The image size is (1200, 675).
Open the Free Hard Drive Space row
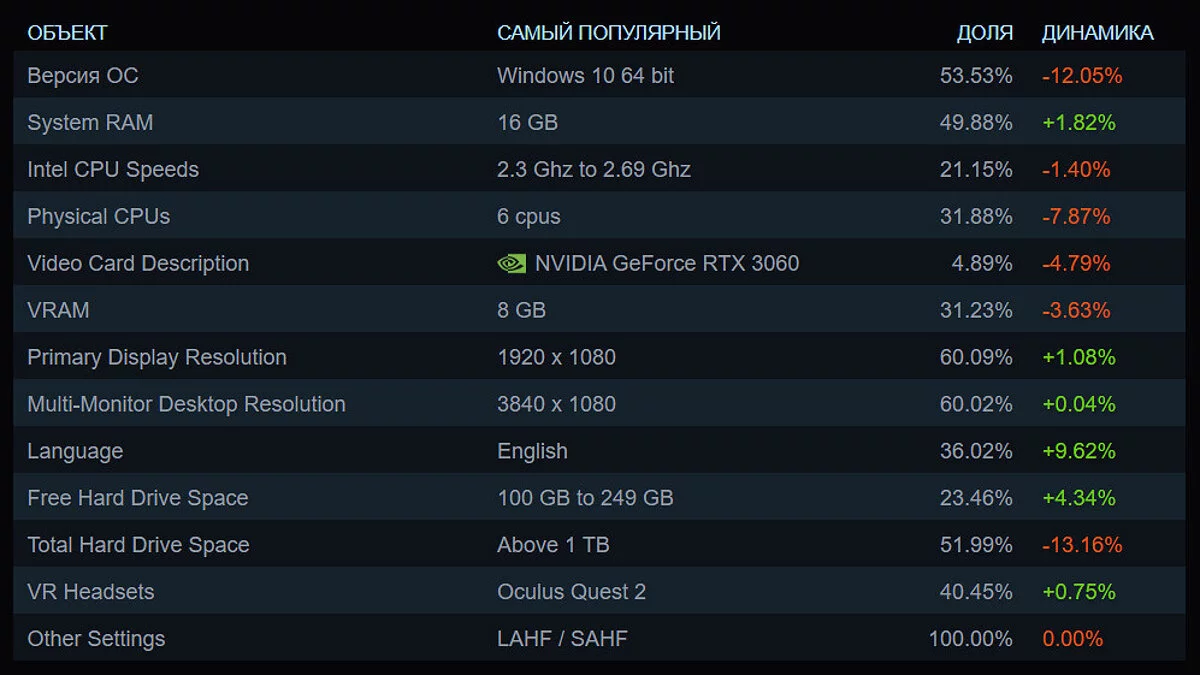coord(138,499)
